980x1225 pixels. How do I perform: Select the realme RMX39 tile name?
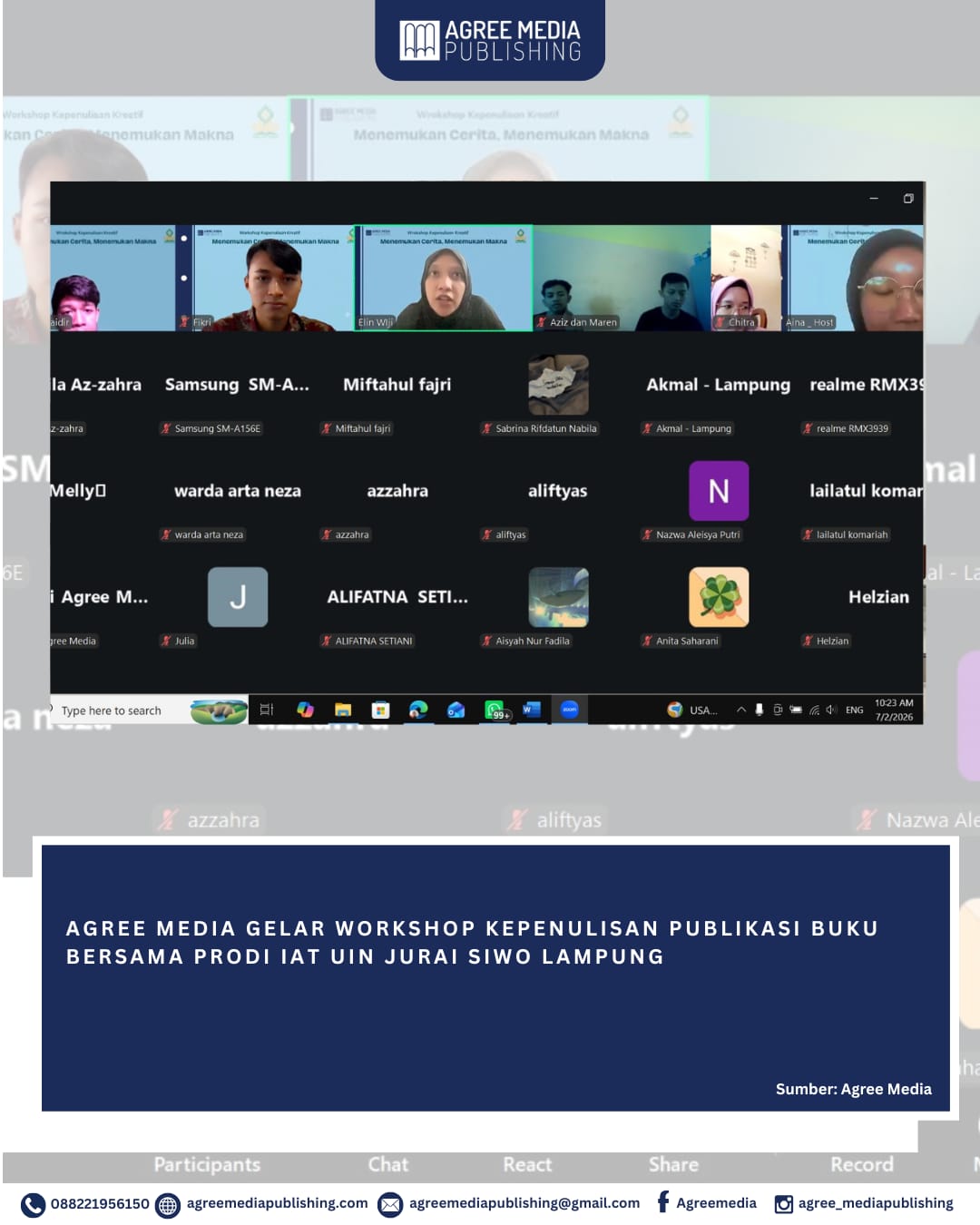867,385
